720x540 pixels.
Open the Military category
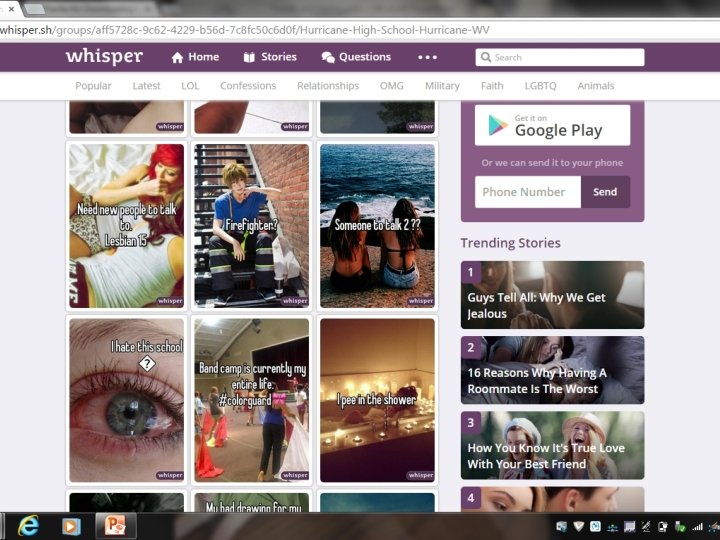442,86
